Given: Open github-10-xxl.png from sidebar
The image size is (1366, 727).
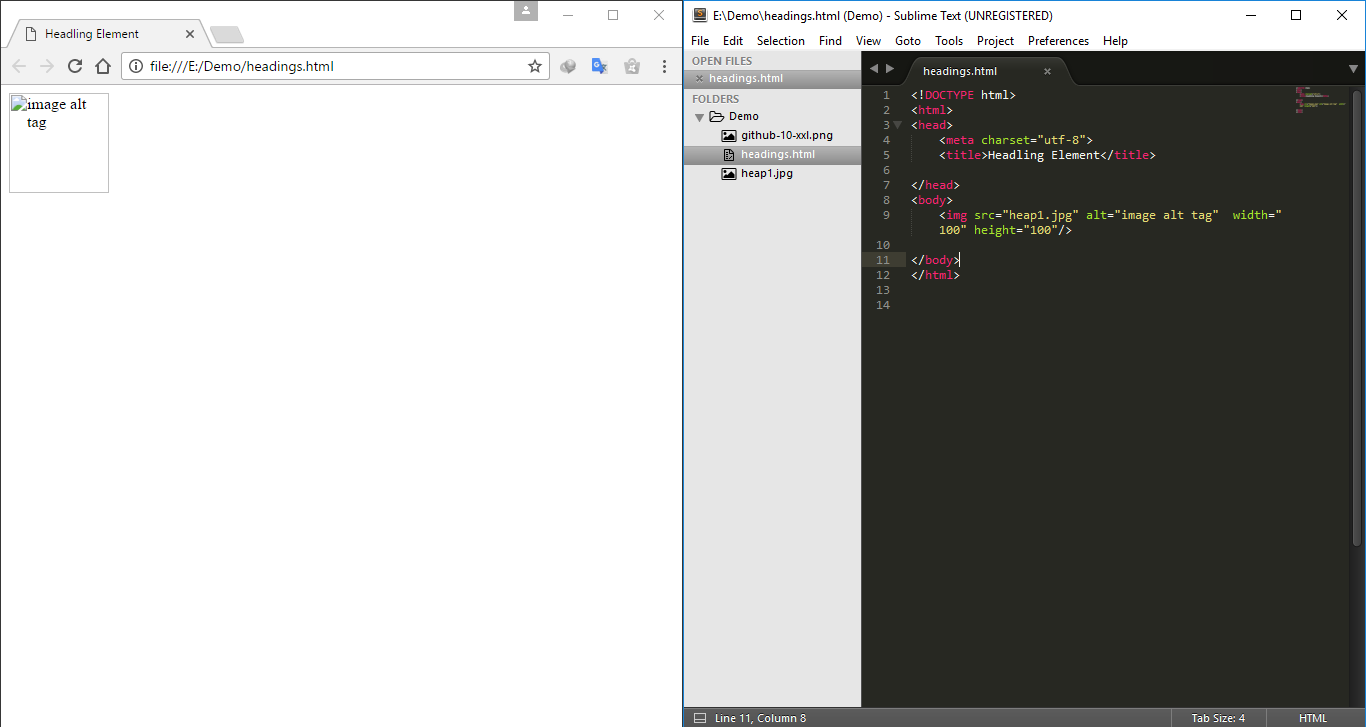Looking at the screenshot, I should tap(786, 135).
